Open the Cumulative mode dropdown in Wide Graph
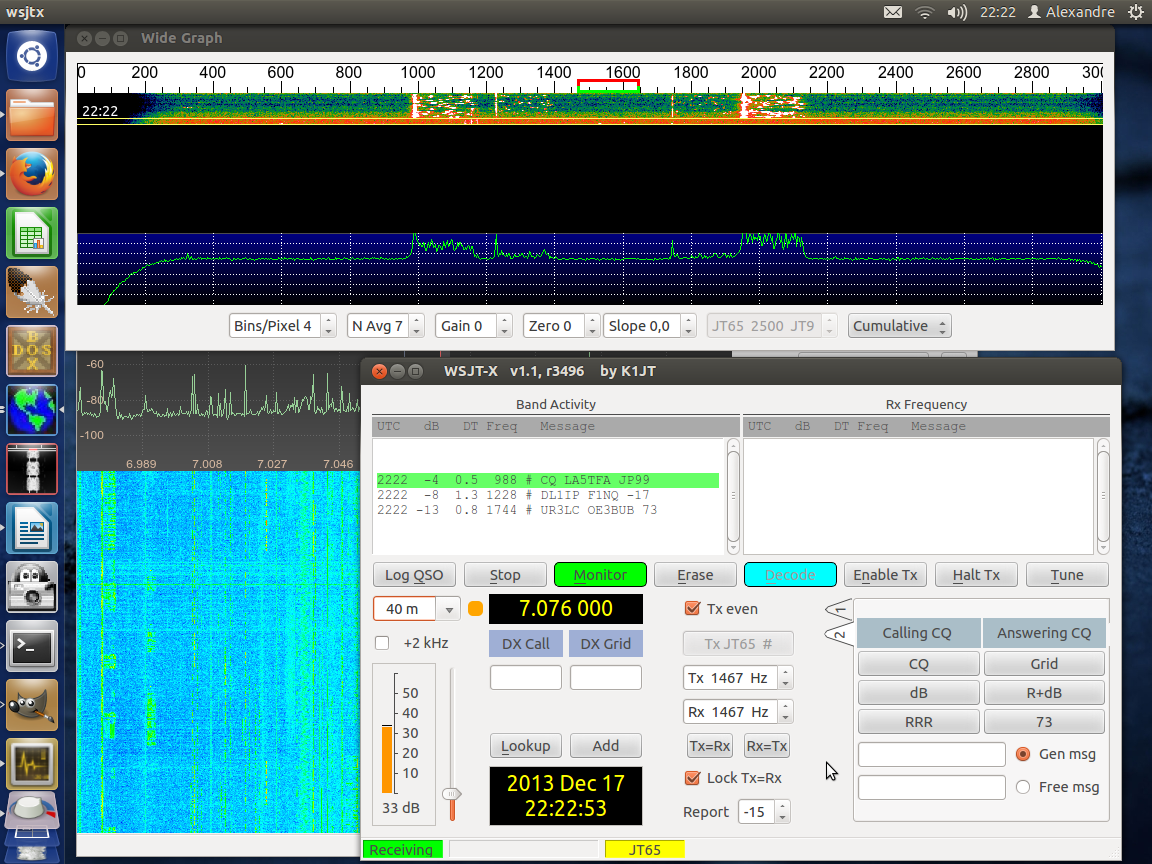The image size is (1152, 864). pyautogui.click(x=899, y=326)
